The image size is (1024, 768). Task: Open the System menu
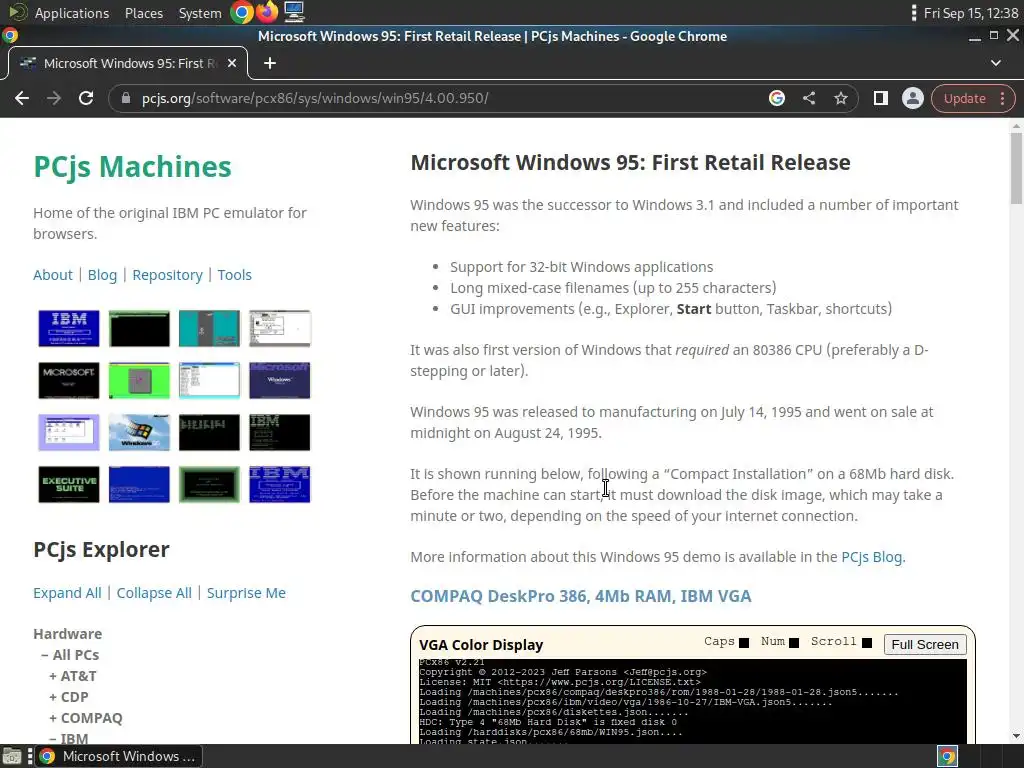(200, 13)
